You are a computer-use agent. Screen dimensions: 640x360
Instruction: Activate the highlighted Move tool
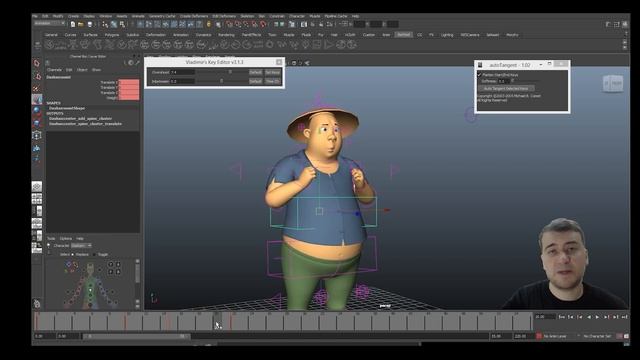tap(37, 99)
